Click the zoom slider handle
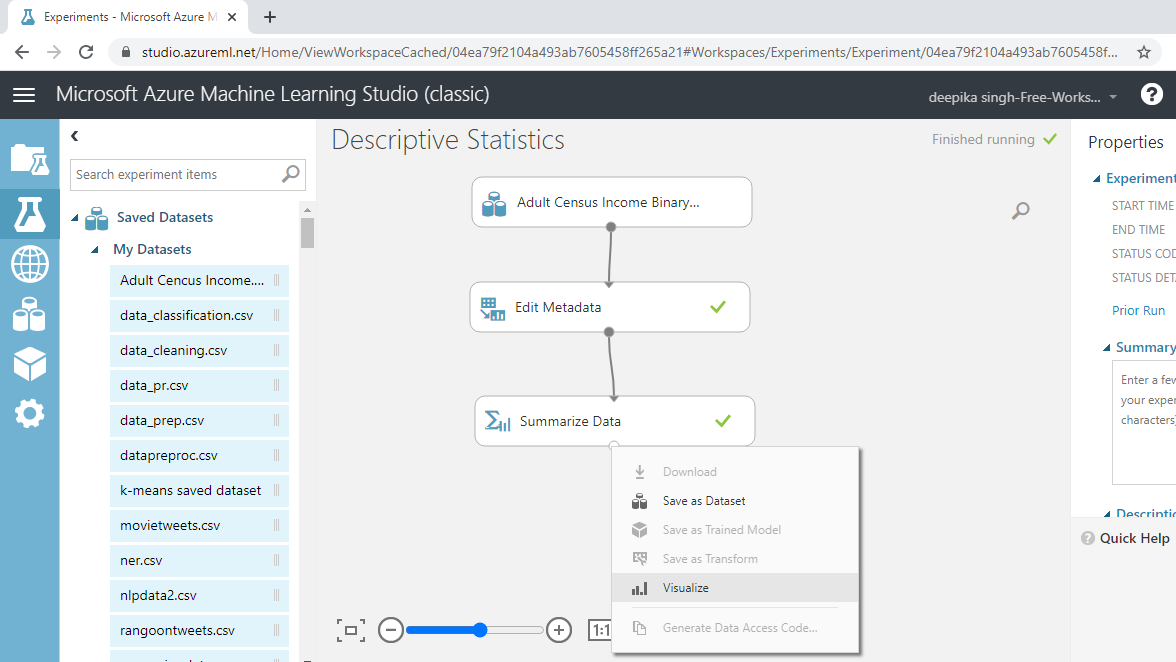The width and height of the screenshot is (1176, 662). (x=480, y=631)
